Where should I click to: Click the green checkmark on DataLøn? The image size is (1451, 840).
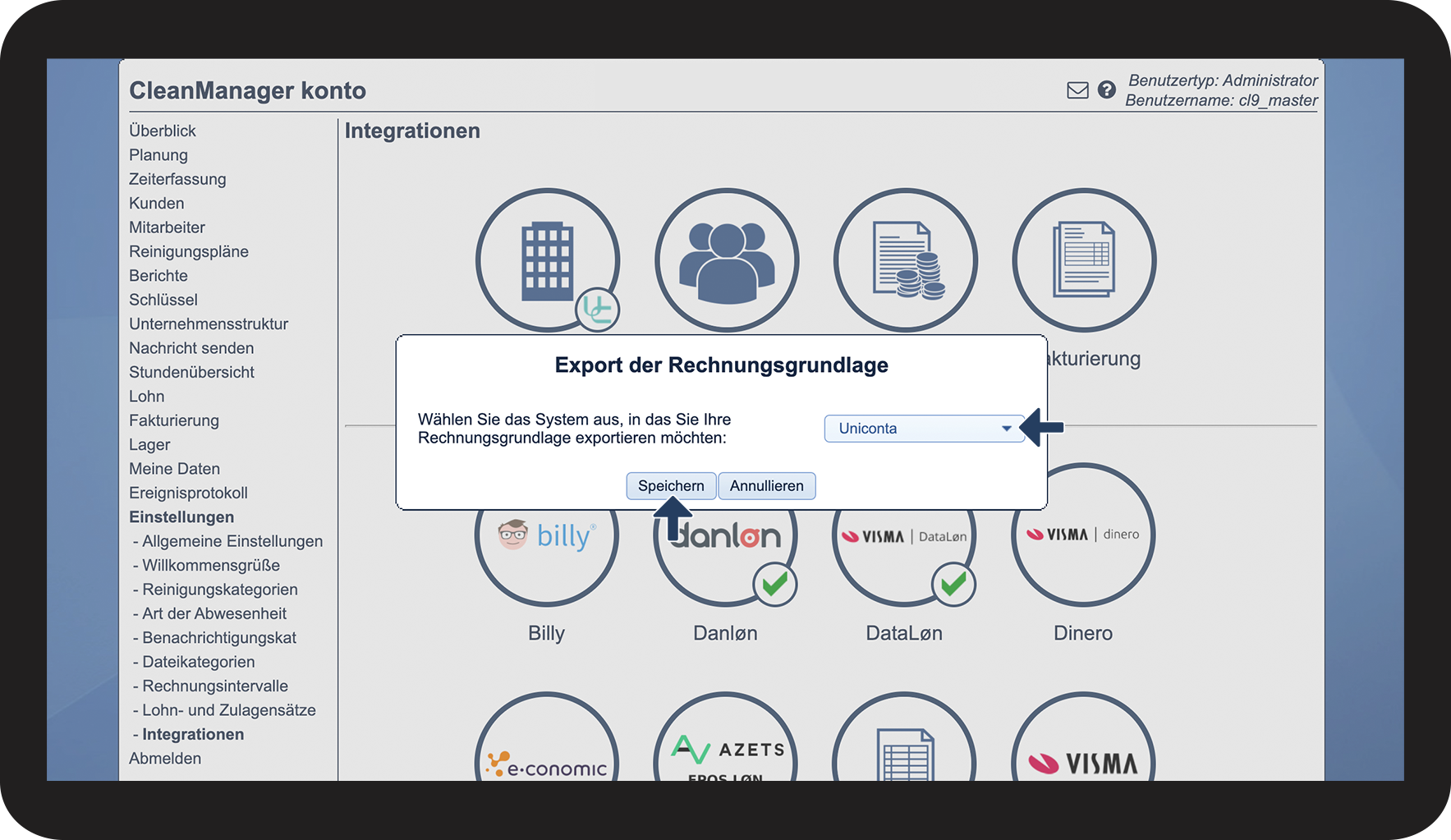(953, 584)
